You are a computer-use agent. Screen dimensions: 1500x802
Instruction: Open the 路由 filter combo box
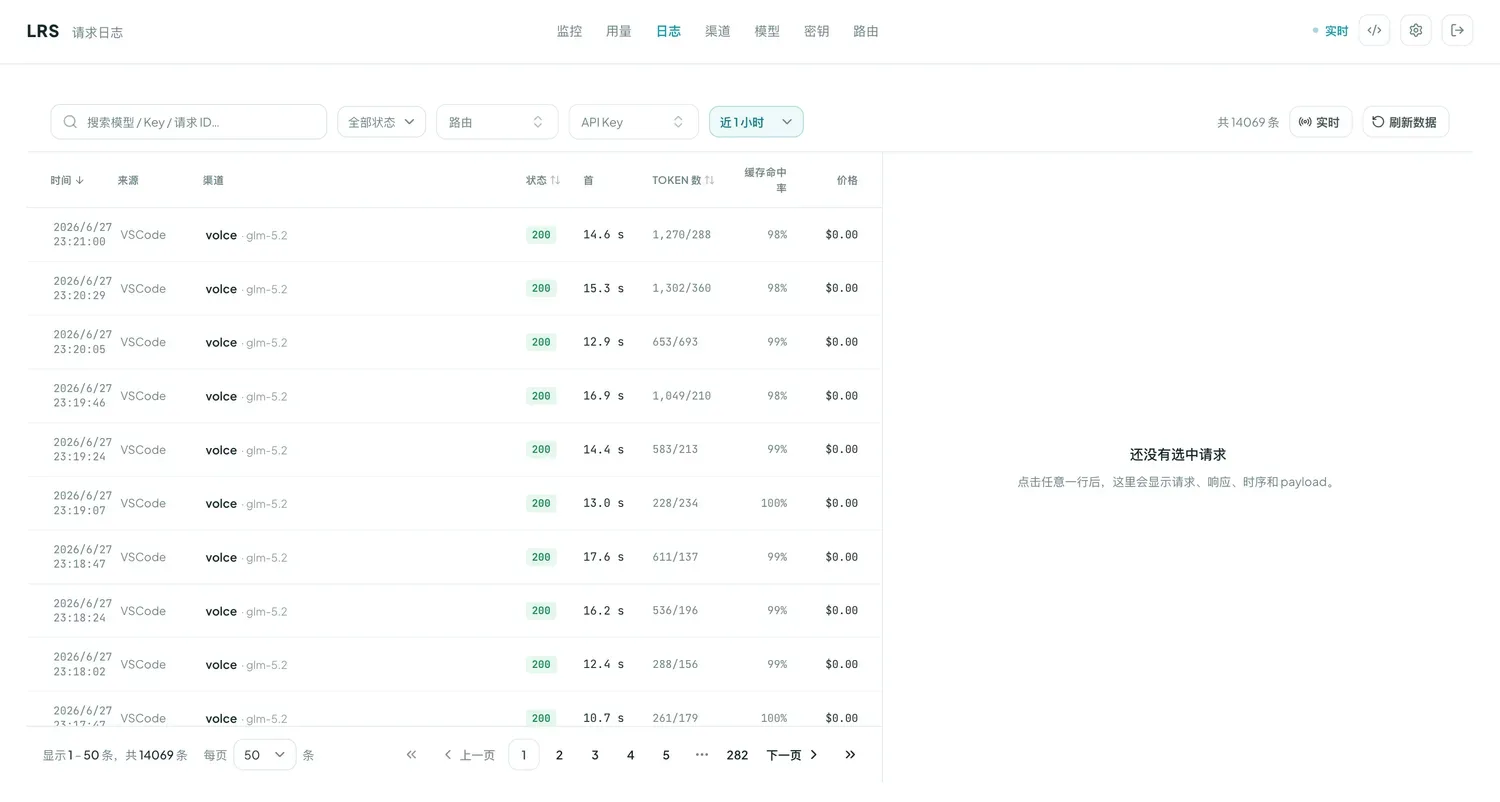coord(497,122)
